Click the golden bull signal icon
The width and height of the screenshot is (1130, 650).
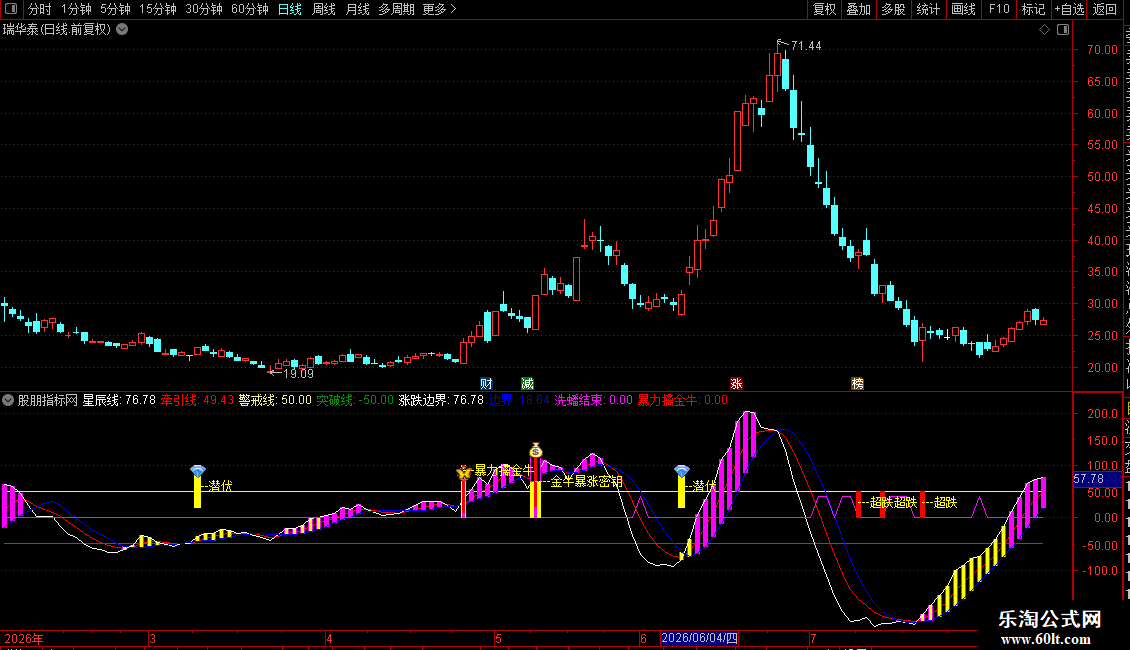tap(463, 473)
